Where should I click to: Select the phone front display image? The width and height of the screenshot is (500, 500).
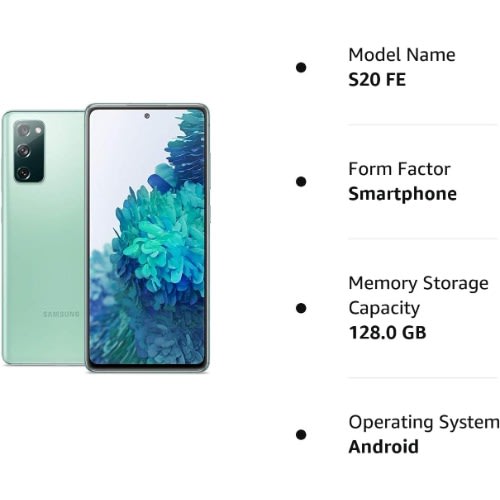tap(147, 238)
